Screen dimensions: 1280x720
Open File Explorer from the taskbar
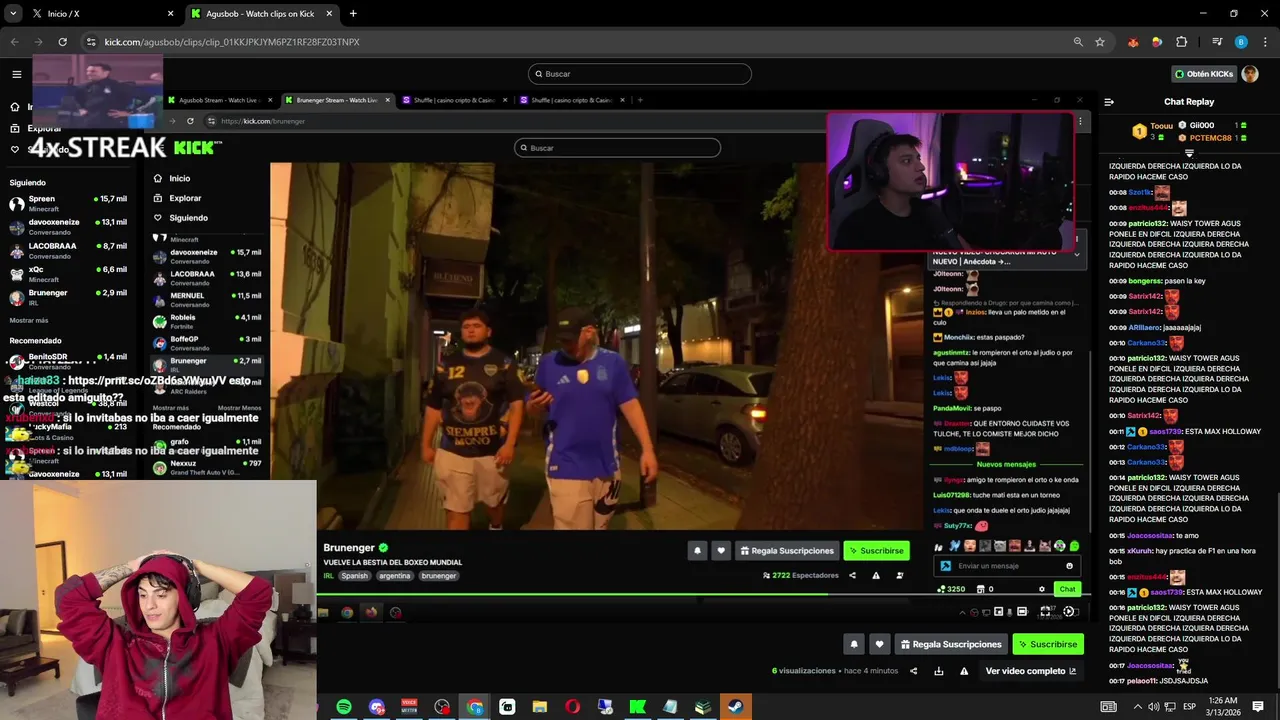point(540,707)
